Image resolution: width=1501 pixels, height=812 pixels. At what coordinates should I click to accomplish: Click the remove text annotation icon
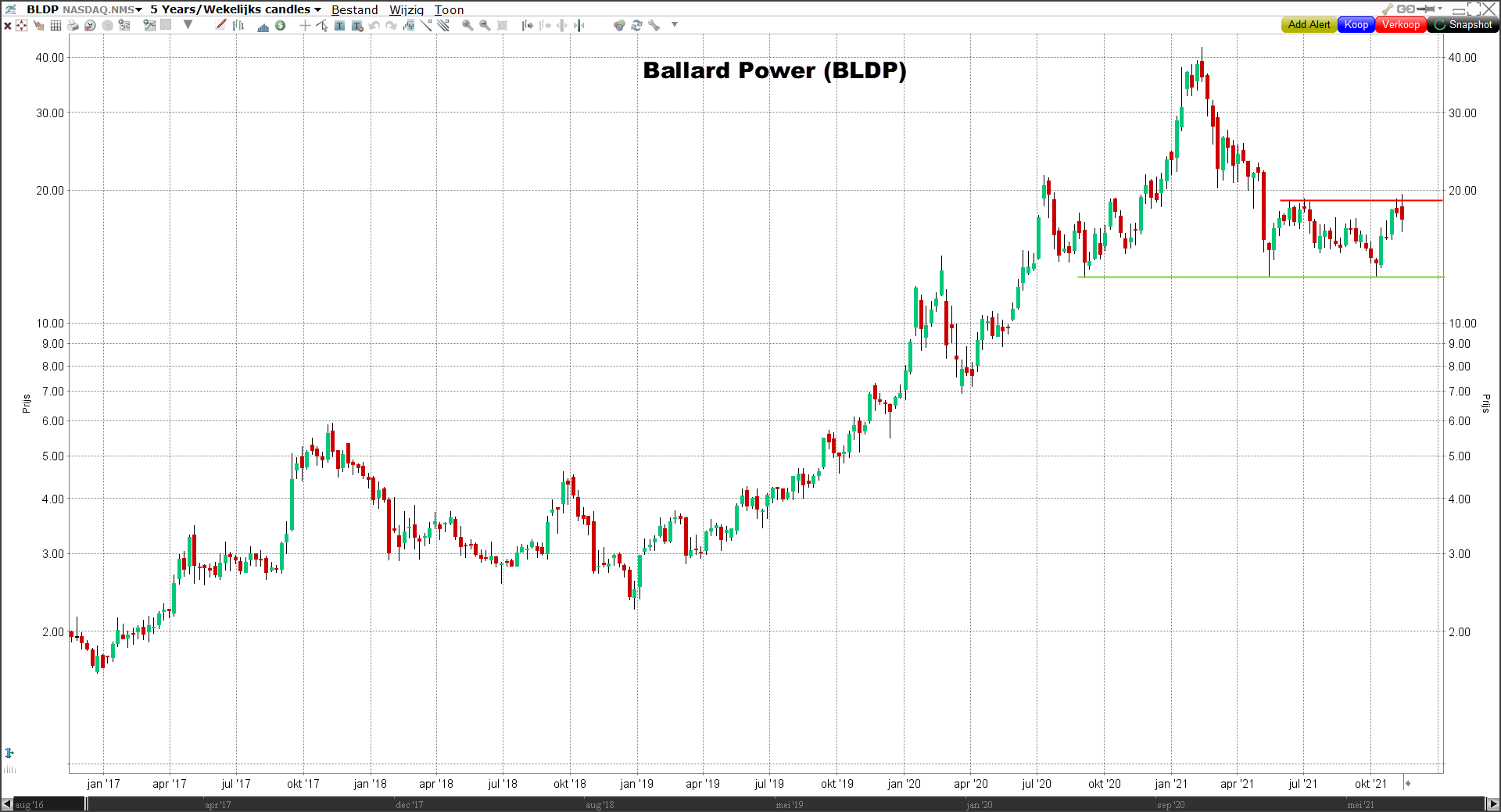(357, 25)
